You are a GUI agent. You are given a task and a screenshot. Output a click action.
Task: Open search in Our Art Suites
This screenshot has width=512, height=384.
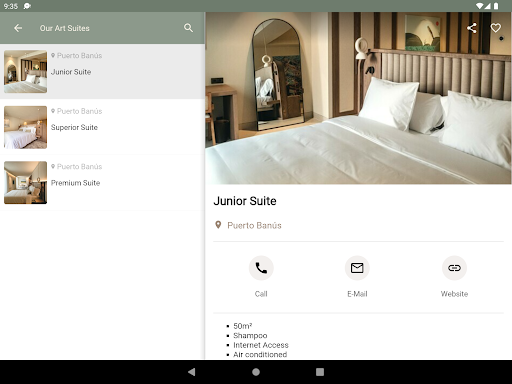pyautogui.click(x=188, y=28)
